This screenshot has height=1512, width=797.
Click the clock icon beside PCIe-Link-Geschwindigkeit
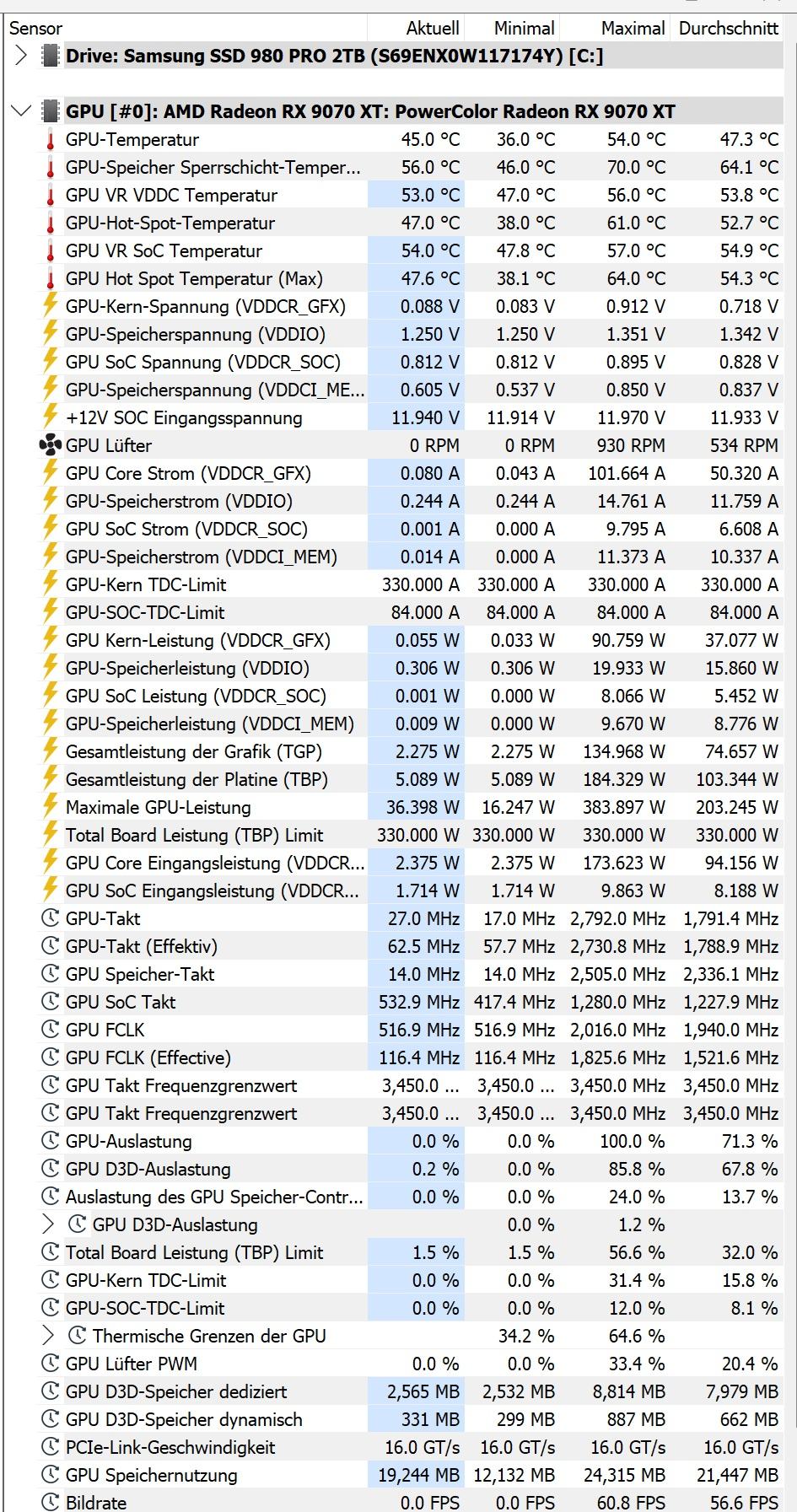click(51, 1447)
